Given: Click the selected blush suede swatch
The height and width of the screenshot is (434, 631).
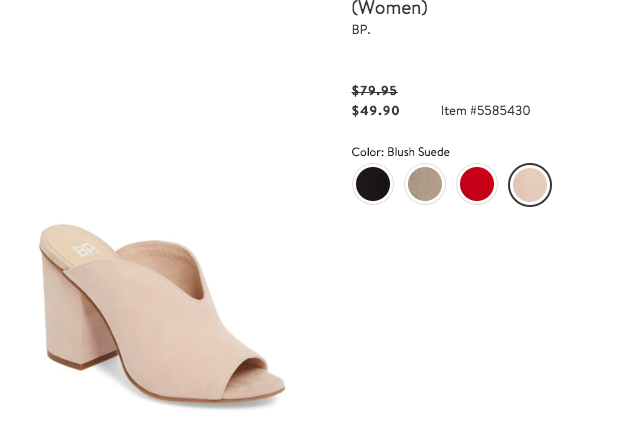Looking at the screenshot, I should tap(530, 184).
